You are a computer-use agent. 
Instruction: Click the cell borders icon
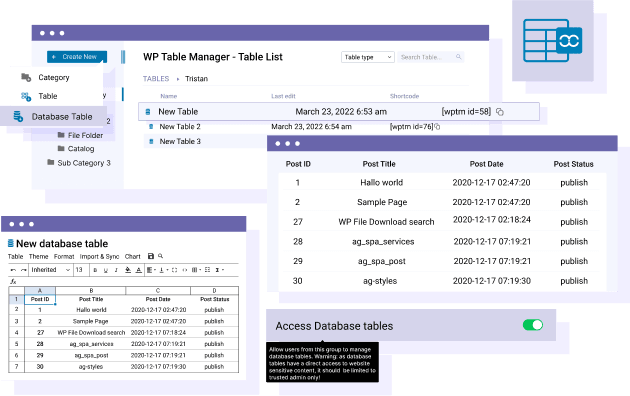174,270
